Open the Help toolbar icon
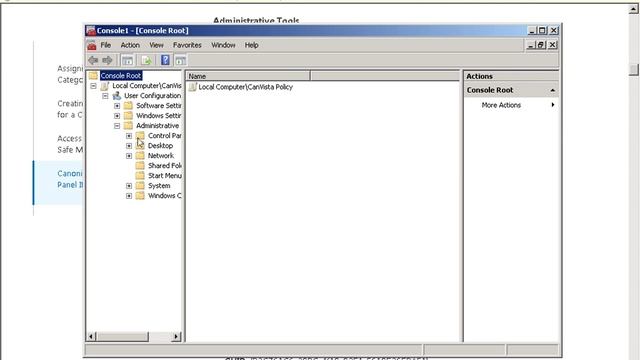The width and height of the screenshot is (640, 360). pos(165,60)
